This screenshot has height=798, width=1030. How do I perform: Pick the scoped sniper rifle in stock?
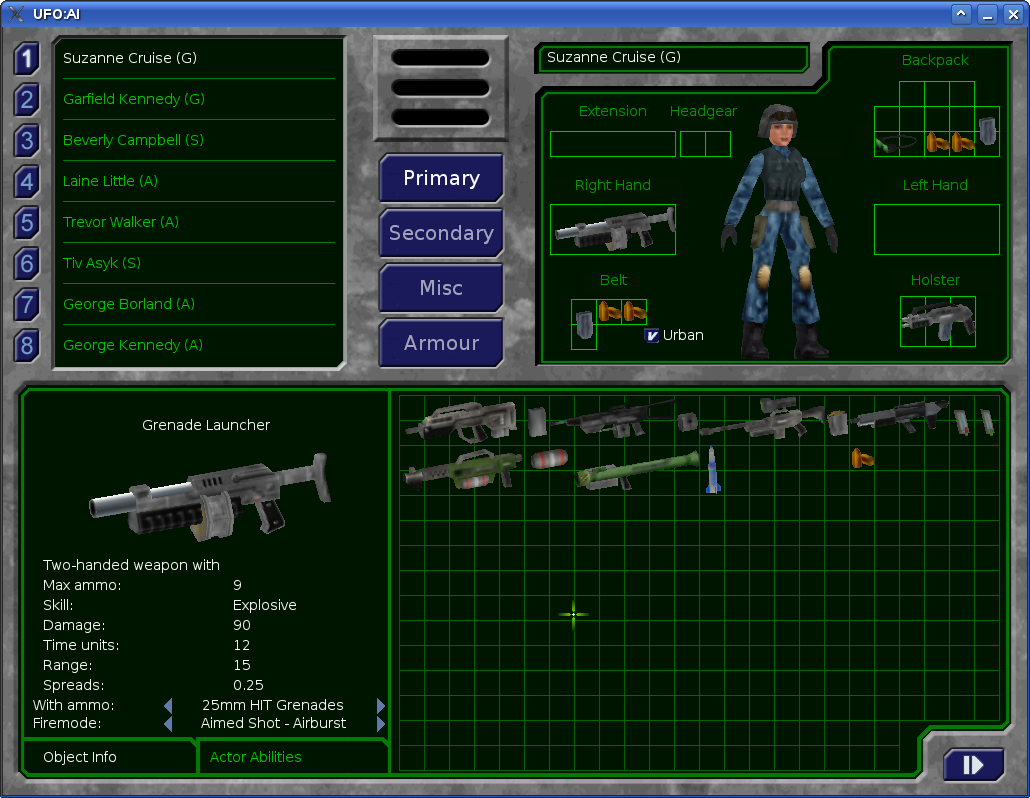(x=762, y=418)
